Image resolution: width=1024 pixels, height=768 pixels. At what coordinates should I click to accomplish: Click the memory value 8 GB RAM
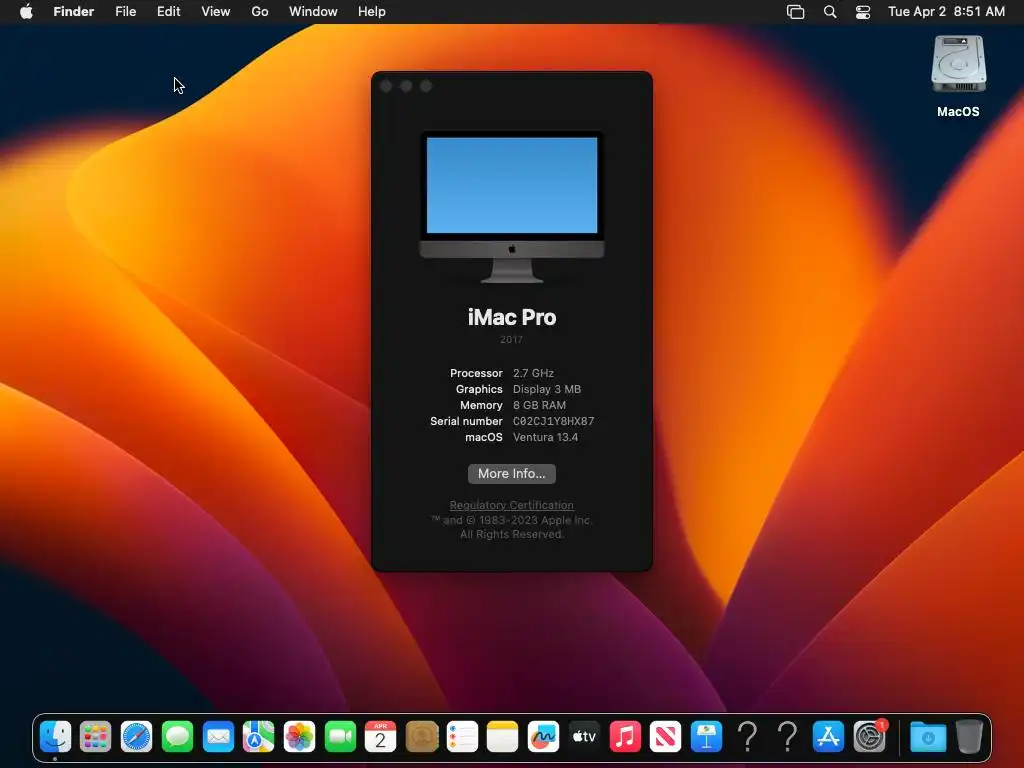coord(539,405)
